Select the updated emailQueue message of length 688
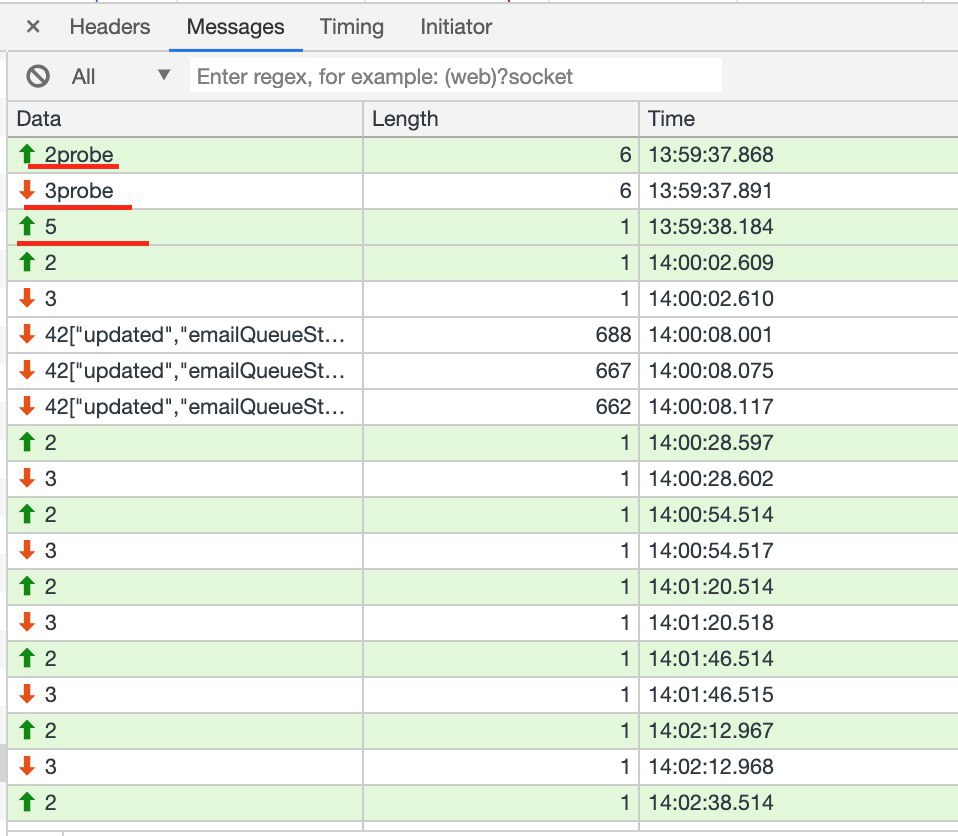This screenshot has width=958, height=836. point(483,335)
